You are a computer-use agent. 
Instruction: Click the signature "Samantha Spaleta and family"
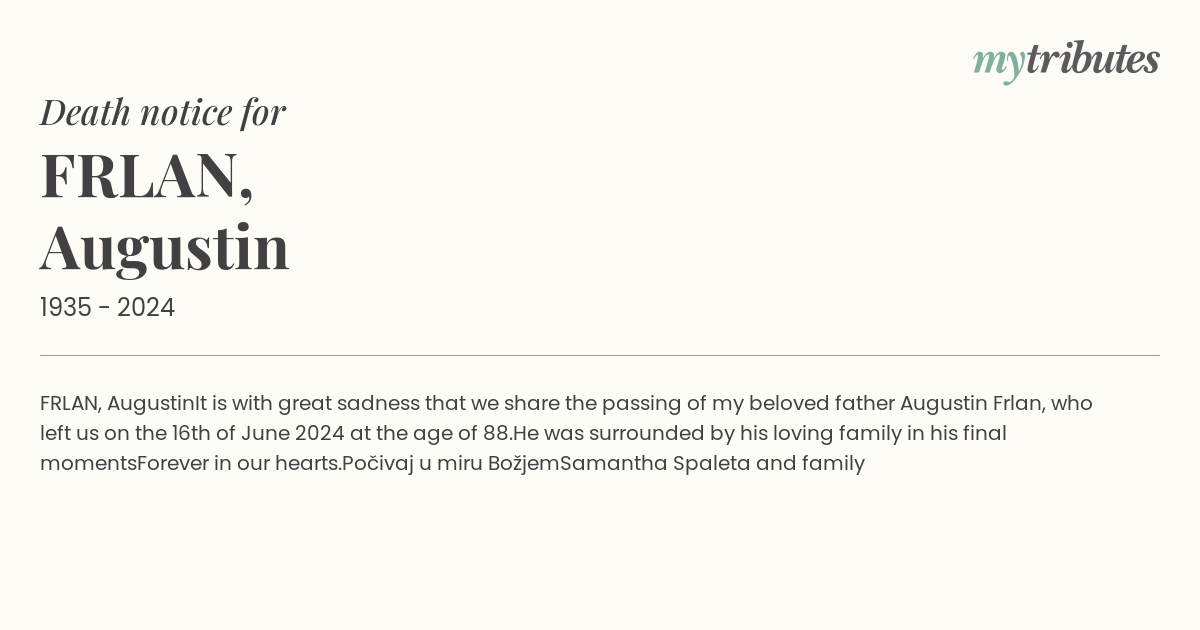click(x=712, y=463)
